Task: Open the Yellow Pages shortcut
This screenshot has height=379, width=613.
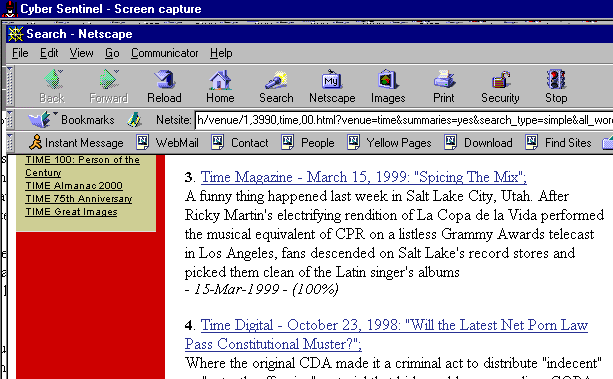Action: (389, 143)
